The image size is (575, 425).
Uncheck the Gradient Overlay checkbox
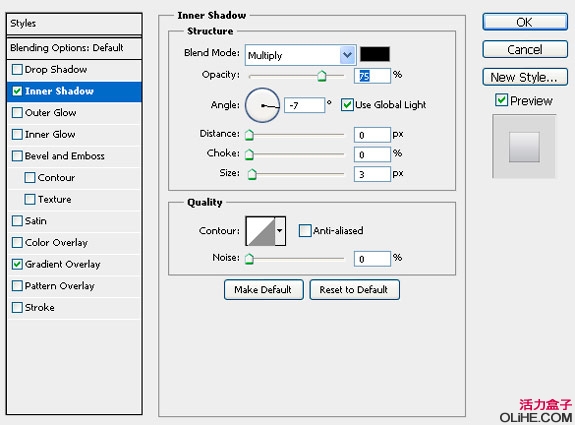pyautogui.click(x=17, y=264)
